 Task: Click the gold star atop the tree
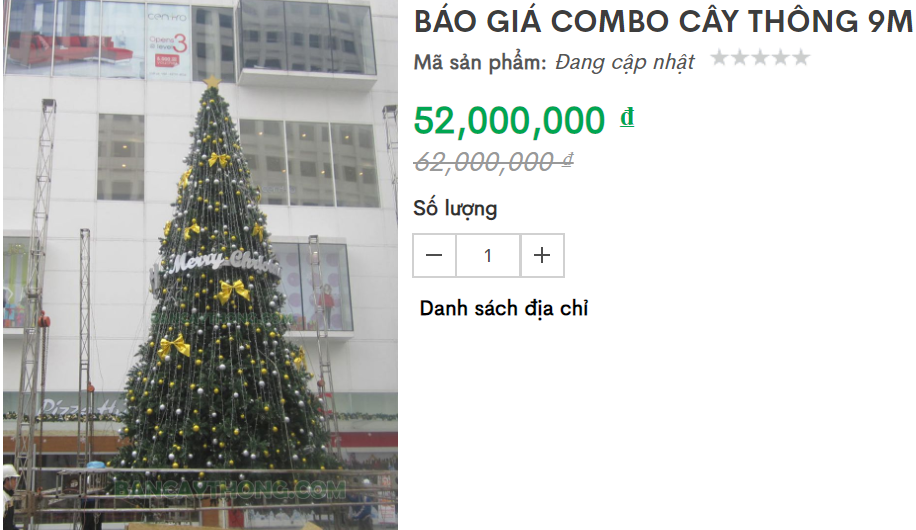pyautogui.click(x=212, y=81)
